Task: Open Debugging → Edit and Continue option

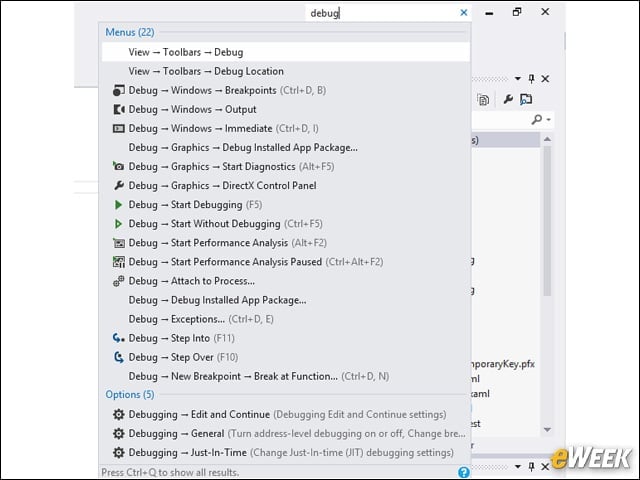Action: (286, 414)
